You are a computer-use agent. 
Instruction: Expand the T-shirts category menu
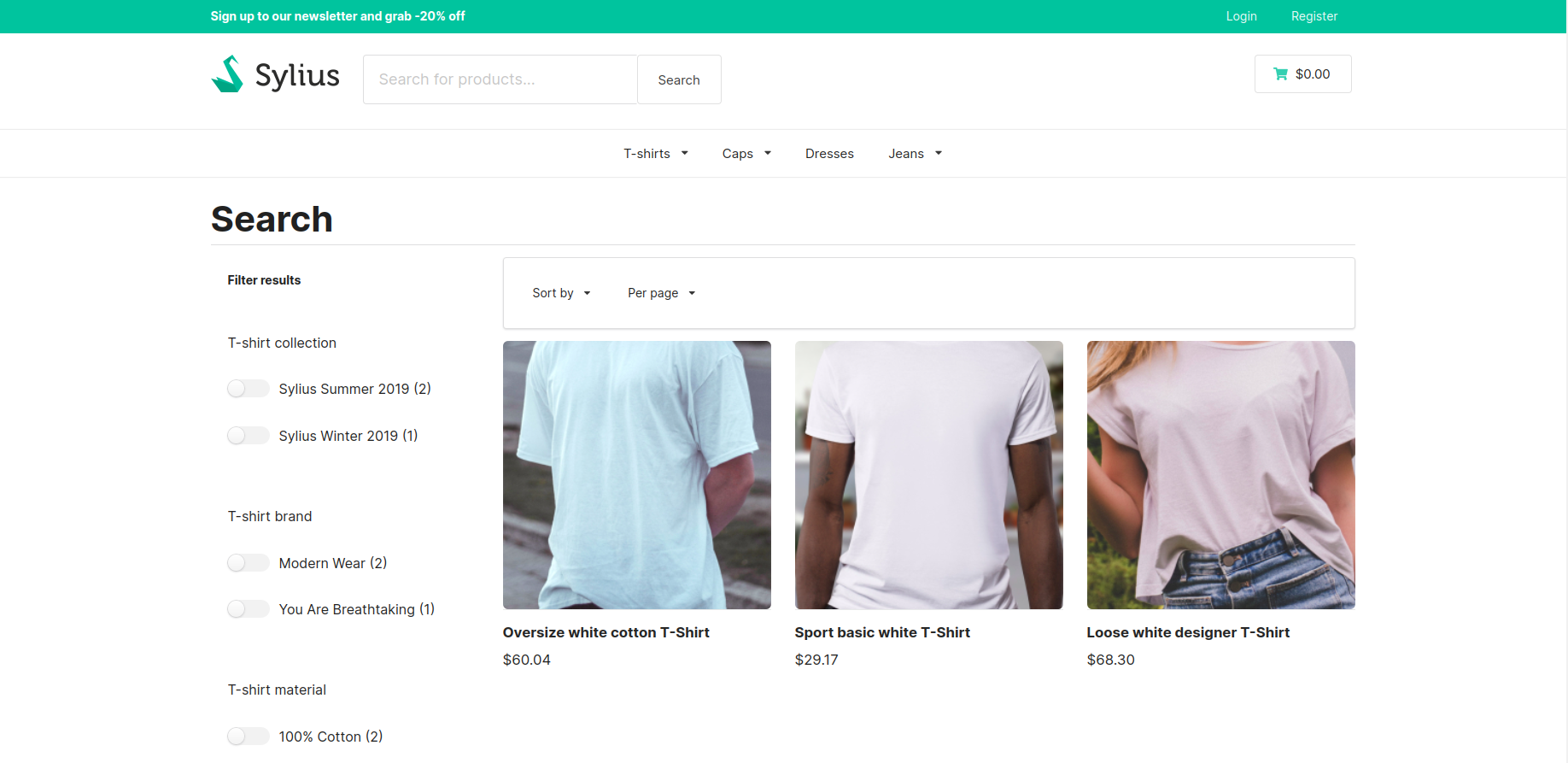[x=655, y=154]
